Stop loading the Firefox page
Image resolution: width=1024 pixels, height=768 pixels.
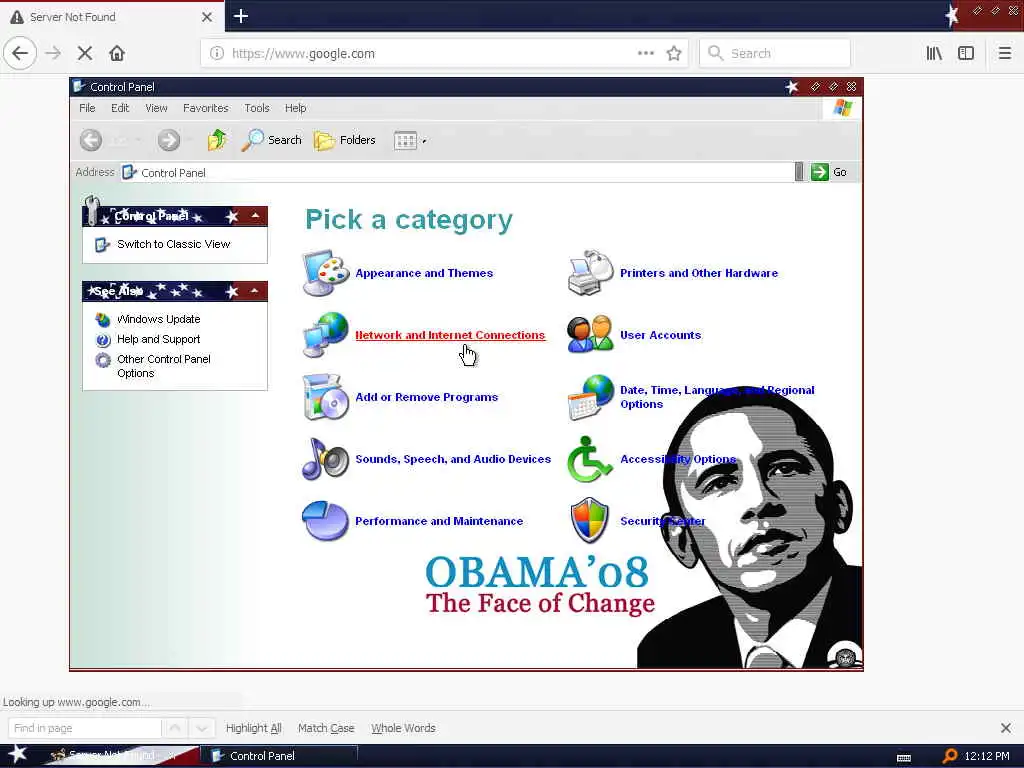tap(85, 53)
